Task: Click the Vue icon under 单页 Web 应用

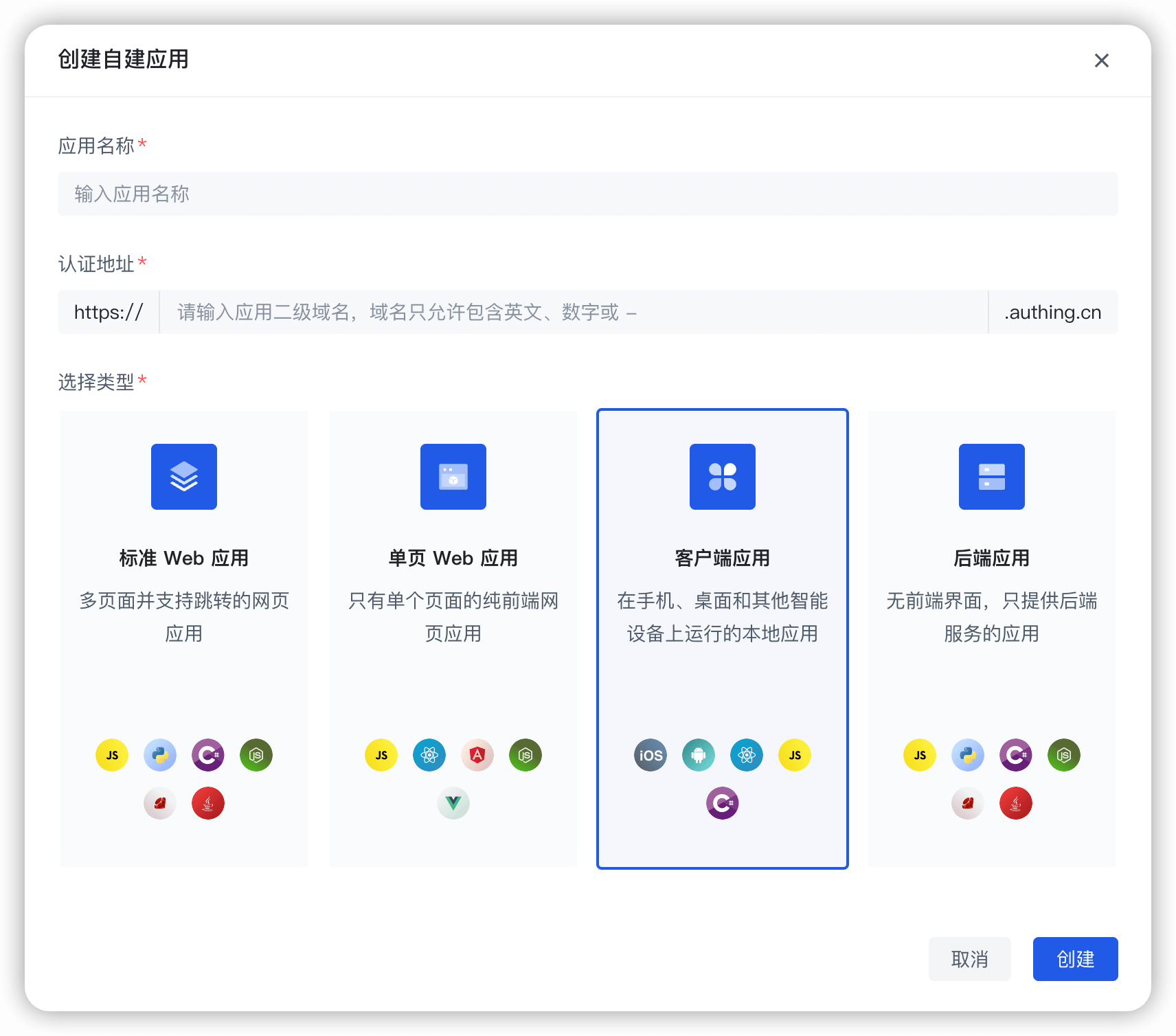Action: 453,803
